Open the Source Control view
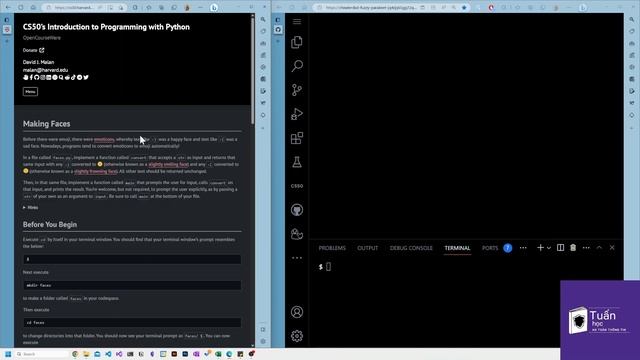 click(297, 90)
